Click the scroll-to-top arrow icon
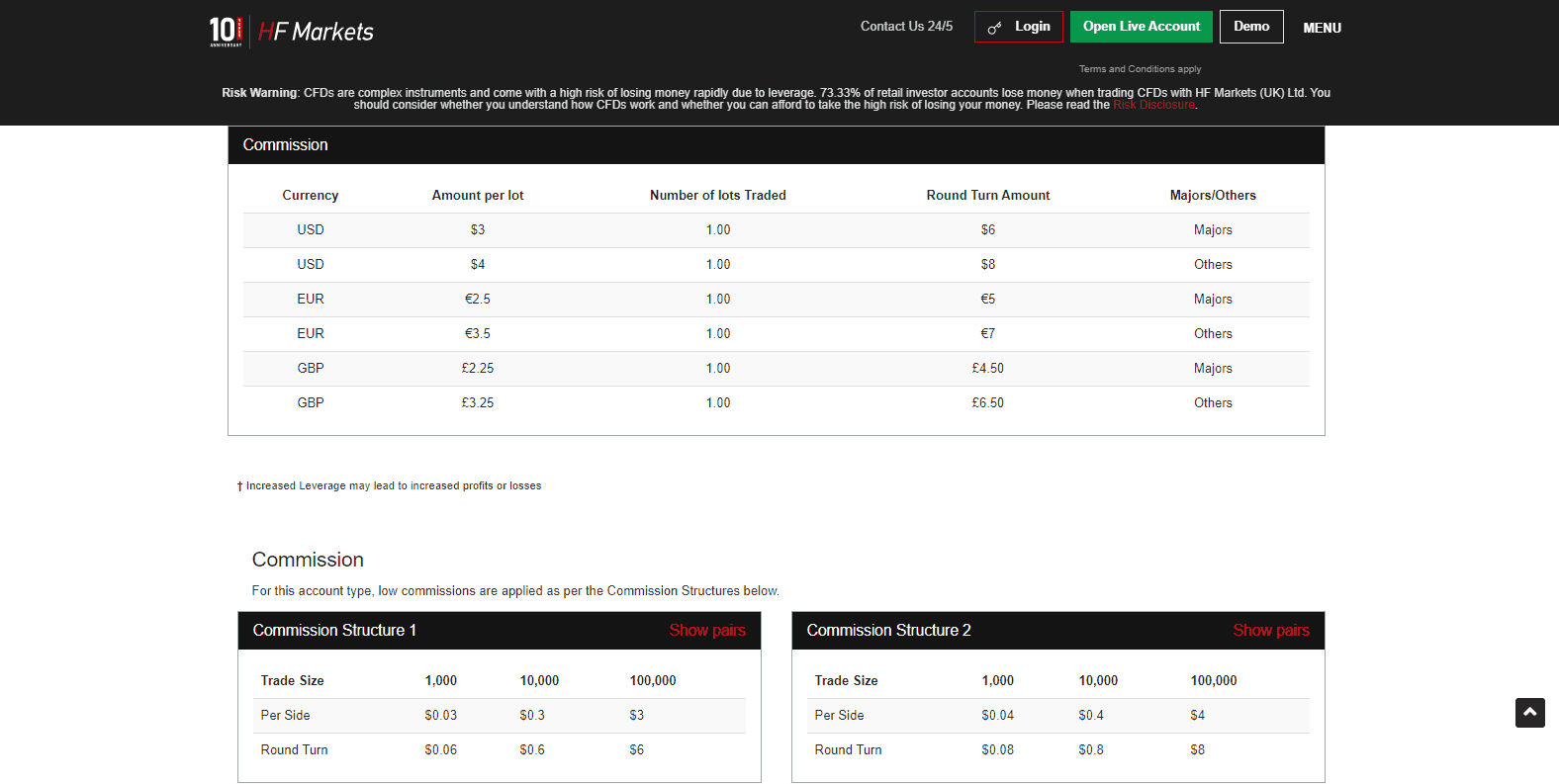This screenshot has width=1559, height=784. click(1529, 713)
